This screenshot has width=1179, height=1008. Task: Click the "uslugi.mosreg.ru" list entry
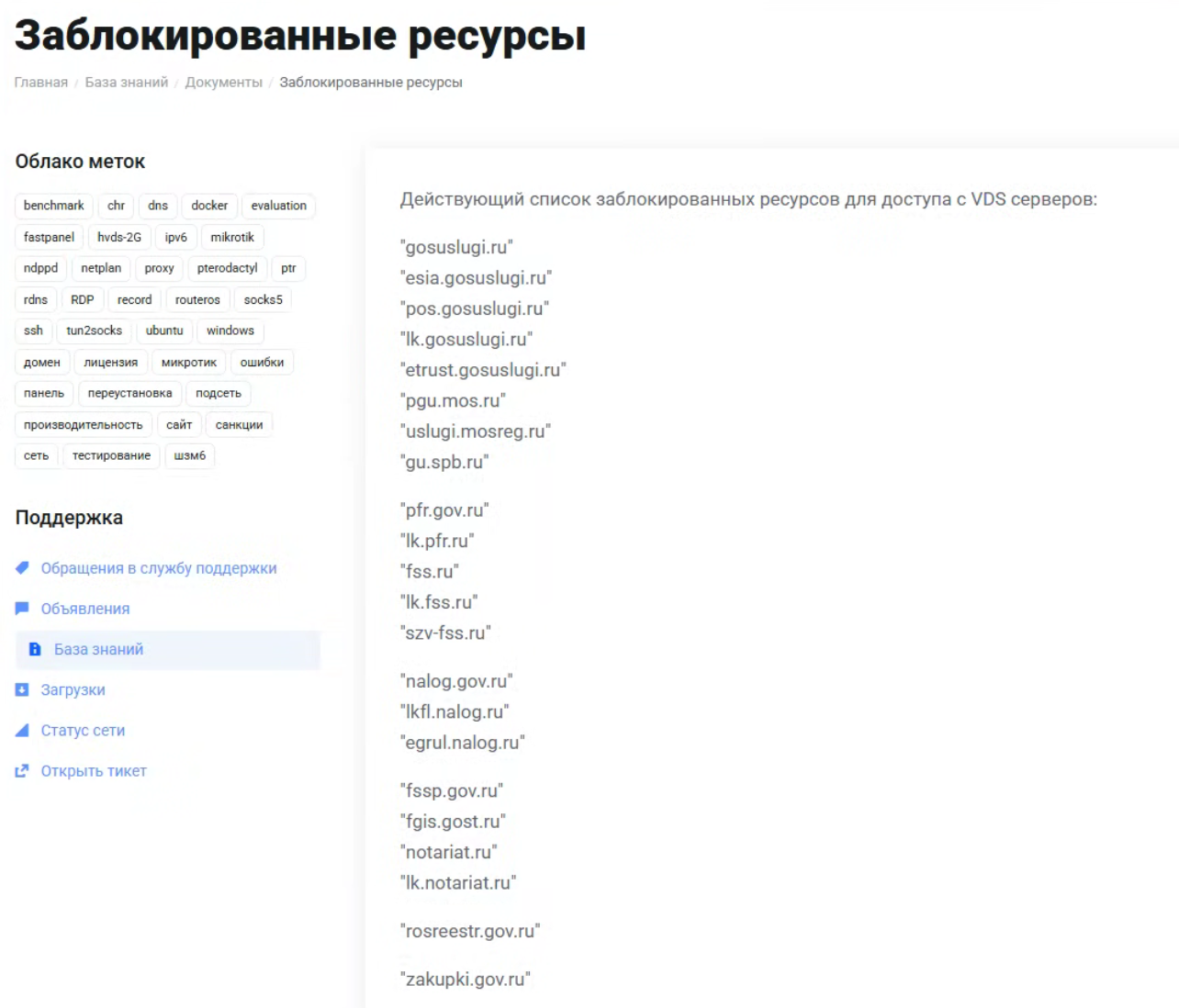(x=476, y=431)
